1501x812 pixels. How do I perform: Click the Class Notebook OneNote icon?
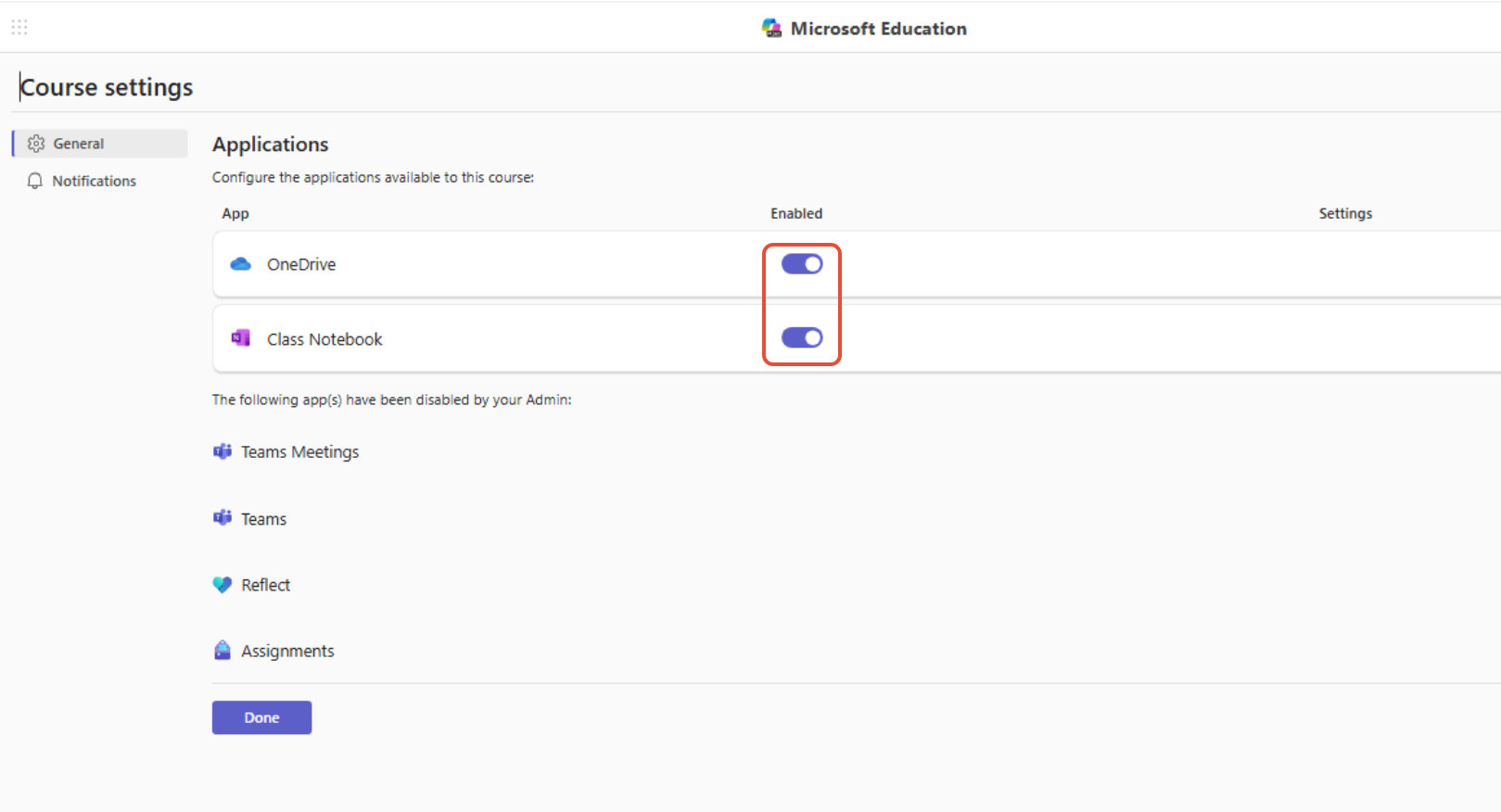coord(241,338)
